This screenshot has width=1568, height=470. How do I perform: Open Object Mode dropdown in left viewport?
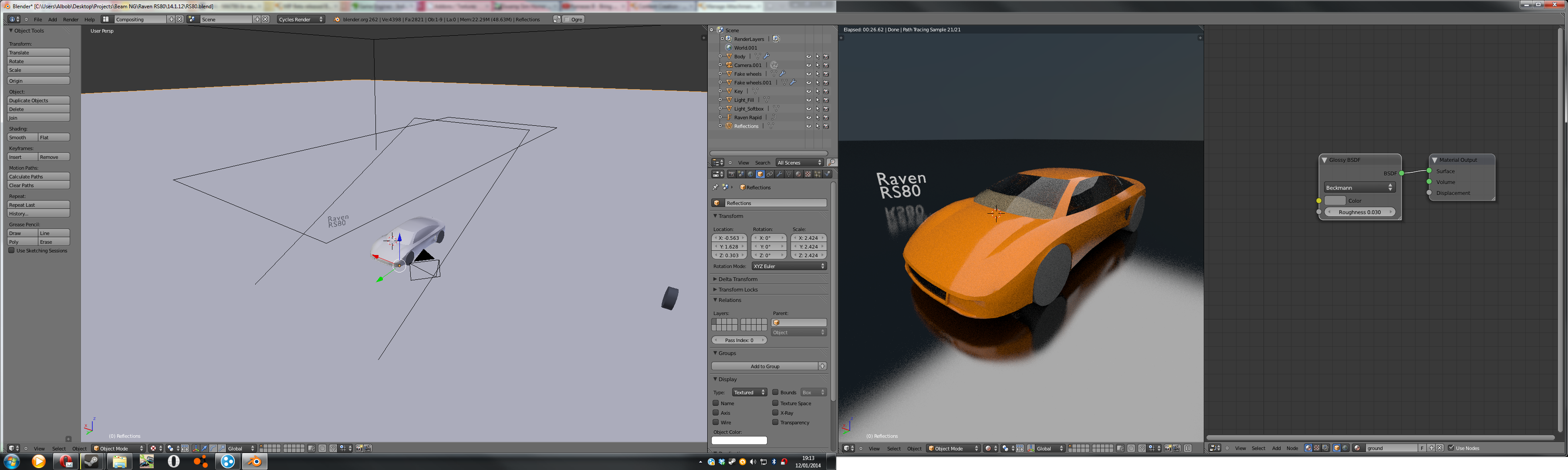(118, 448)
